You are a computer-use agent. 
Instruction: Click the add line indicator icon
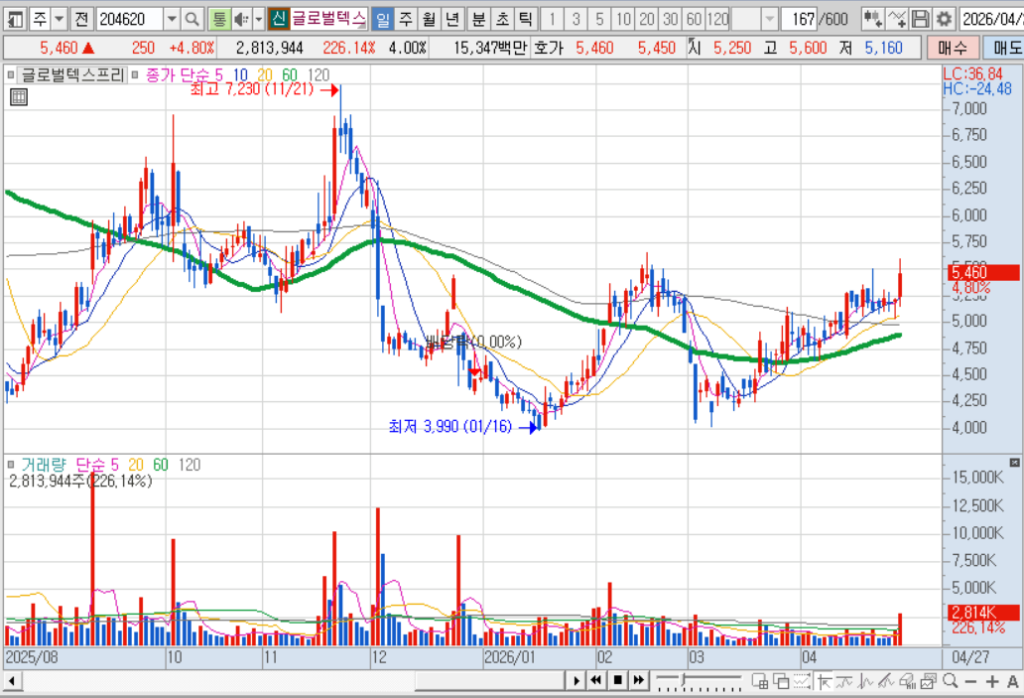click(x=897, y=20)
